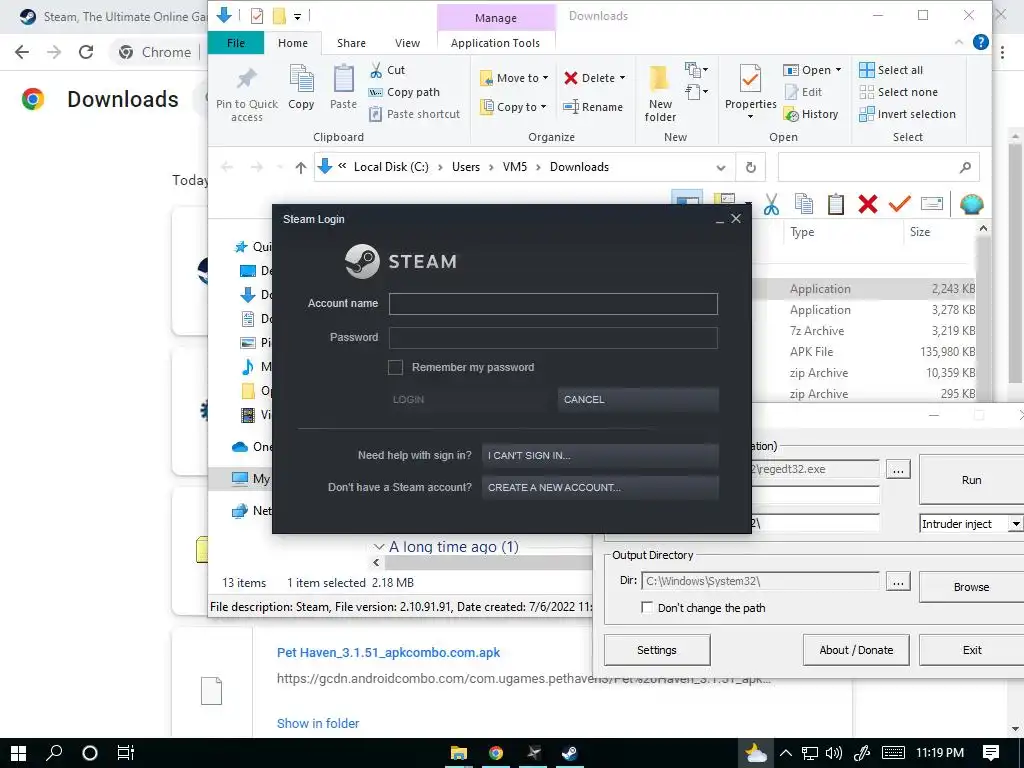Image resolution: width=1024 pixels, height=768 pixels.
Task: Click Select none in the ribbon
Action: click(x=898, y=92)
